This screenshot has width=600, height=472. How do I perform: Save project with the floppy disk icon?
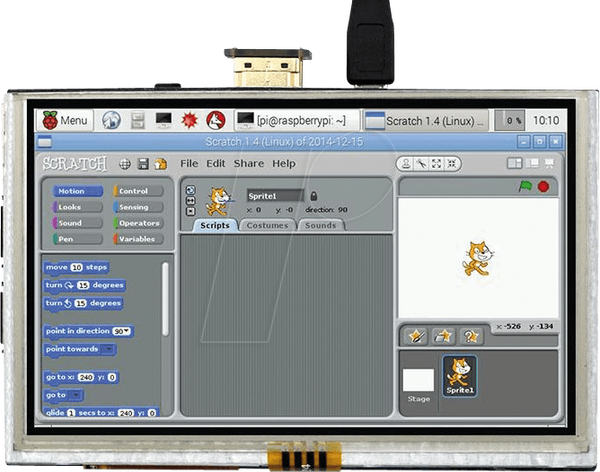point(143,164)
